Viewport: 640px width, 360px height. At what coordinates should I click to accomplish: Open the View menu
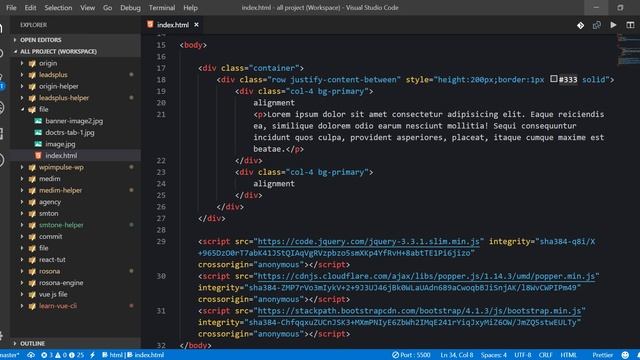point(87,8)
